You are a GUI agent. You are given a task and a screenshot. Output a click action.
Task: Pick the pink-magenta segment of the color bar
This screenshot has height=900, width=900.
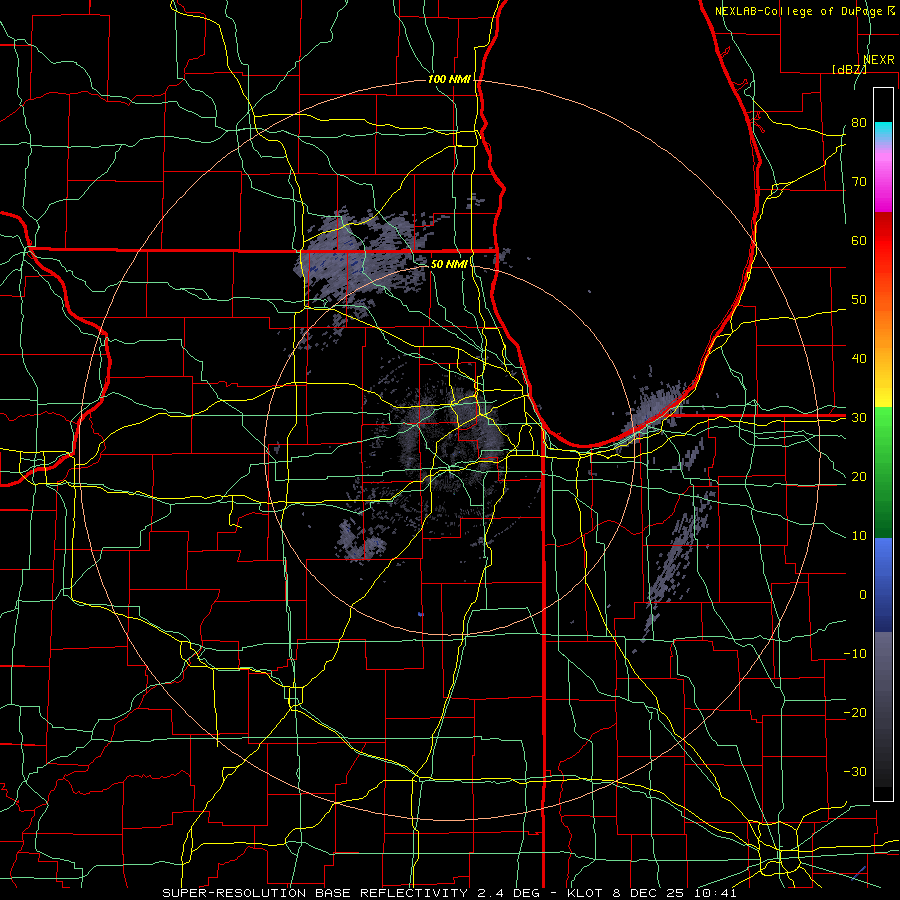pos(883,178)
